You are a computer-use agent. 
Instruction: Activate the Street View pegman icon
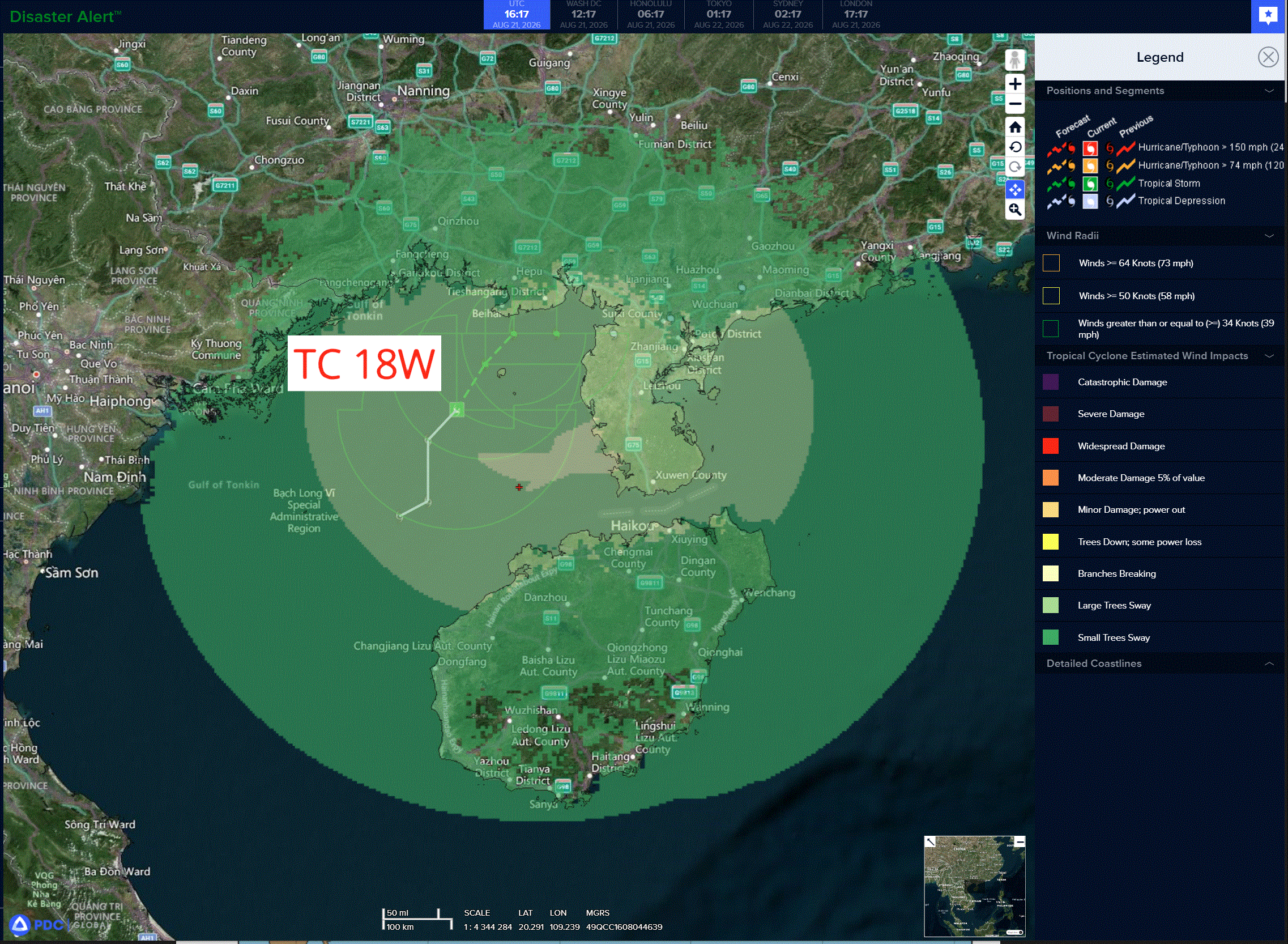click(x=1014, y=60)
